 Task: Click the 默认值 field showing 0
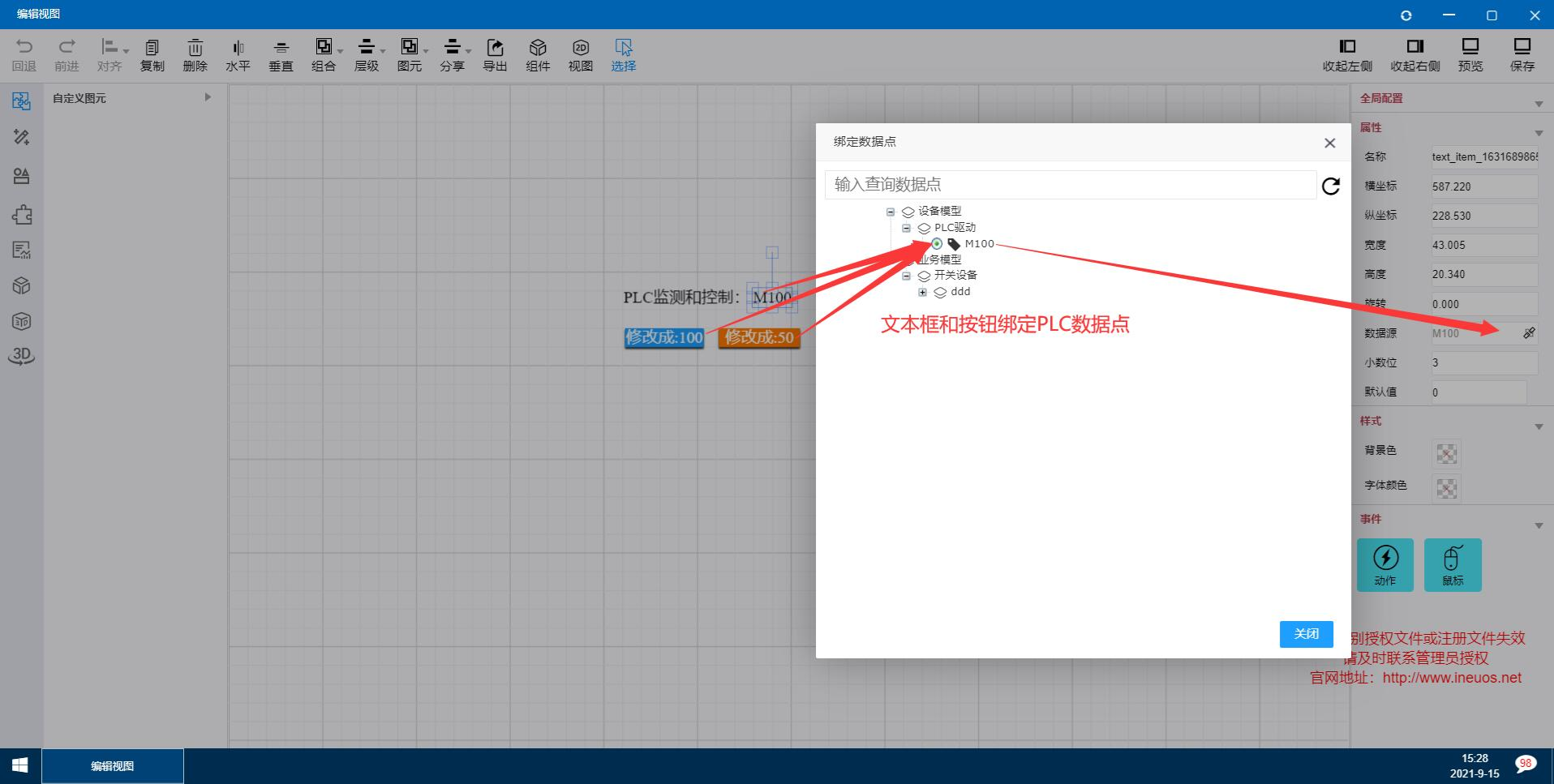point(1479,392)
